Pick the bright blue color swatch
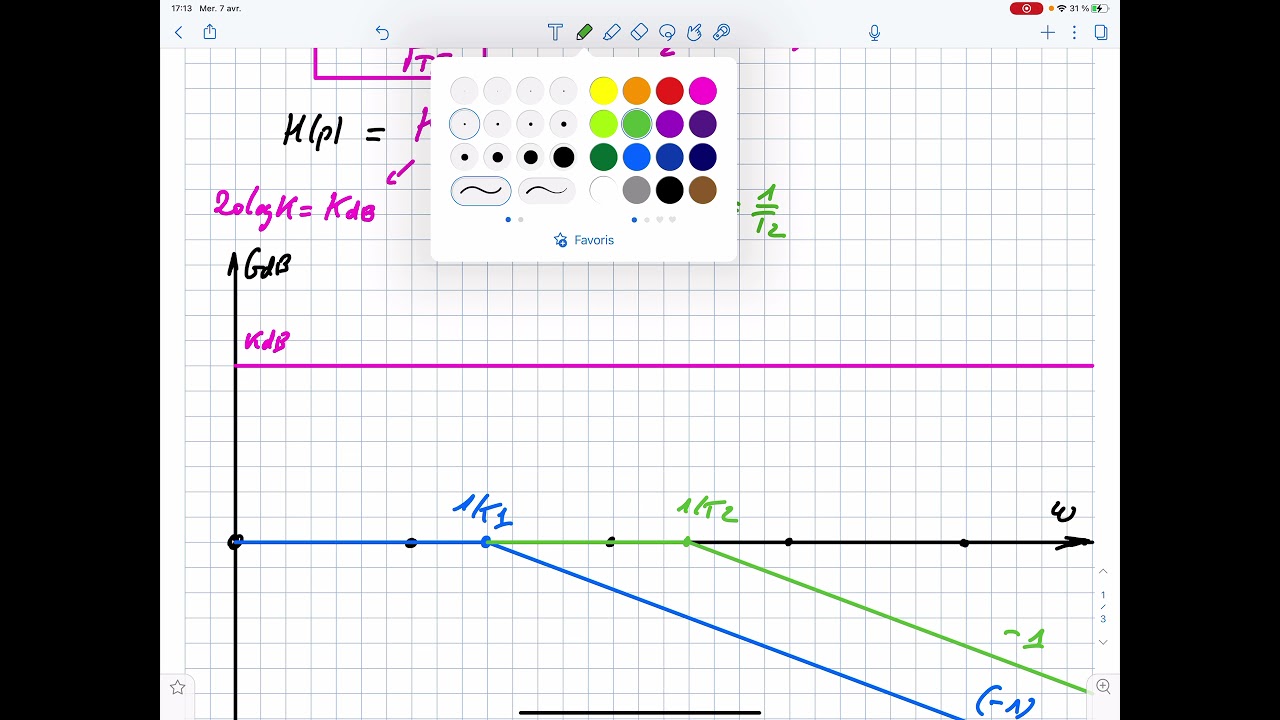Image resolution: width=1280 pixels, height=720 pixels. tap(636, 157)
